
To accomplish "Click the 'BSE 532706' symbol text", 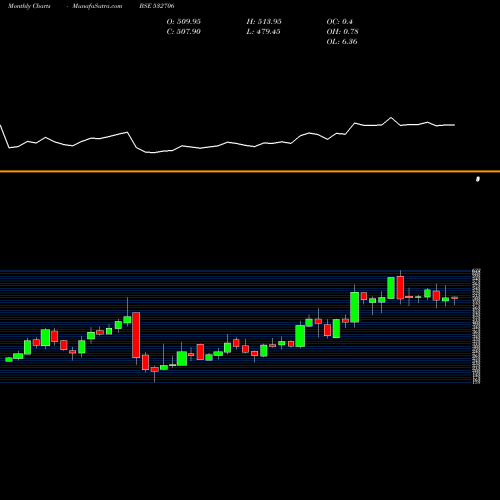I will tap(157, 6).
